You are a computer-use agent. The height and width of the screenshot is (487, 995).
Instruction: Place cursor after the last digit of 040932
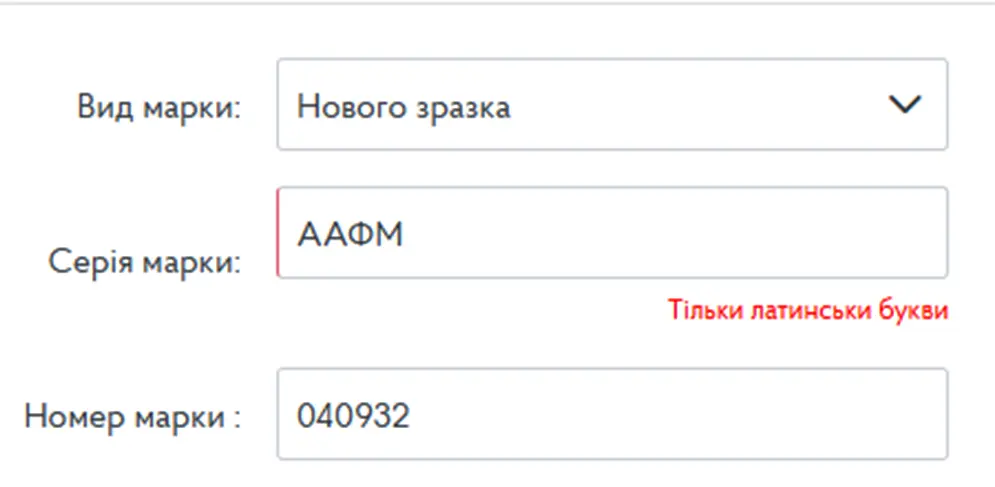coord(411,415)
